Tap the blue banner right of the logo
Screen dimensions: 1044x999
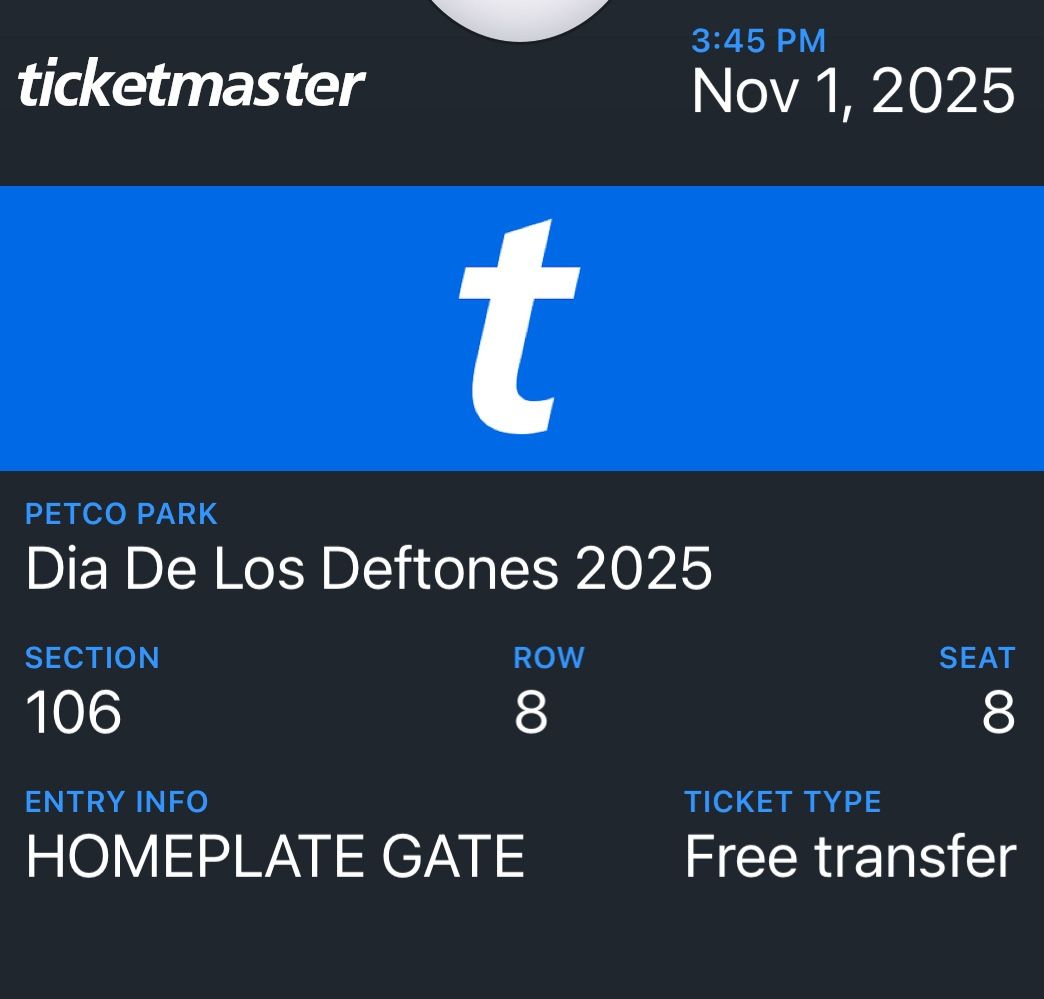tap(820, 328)
